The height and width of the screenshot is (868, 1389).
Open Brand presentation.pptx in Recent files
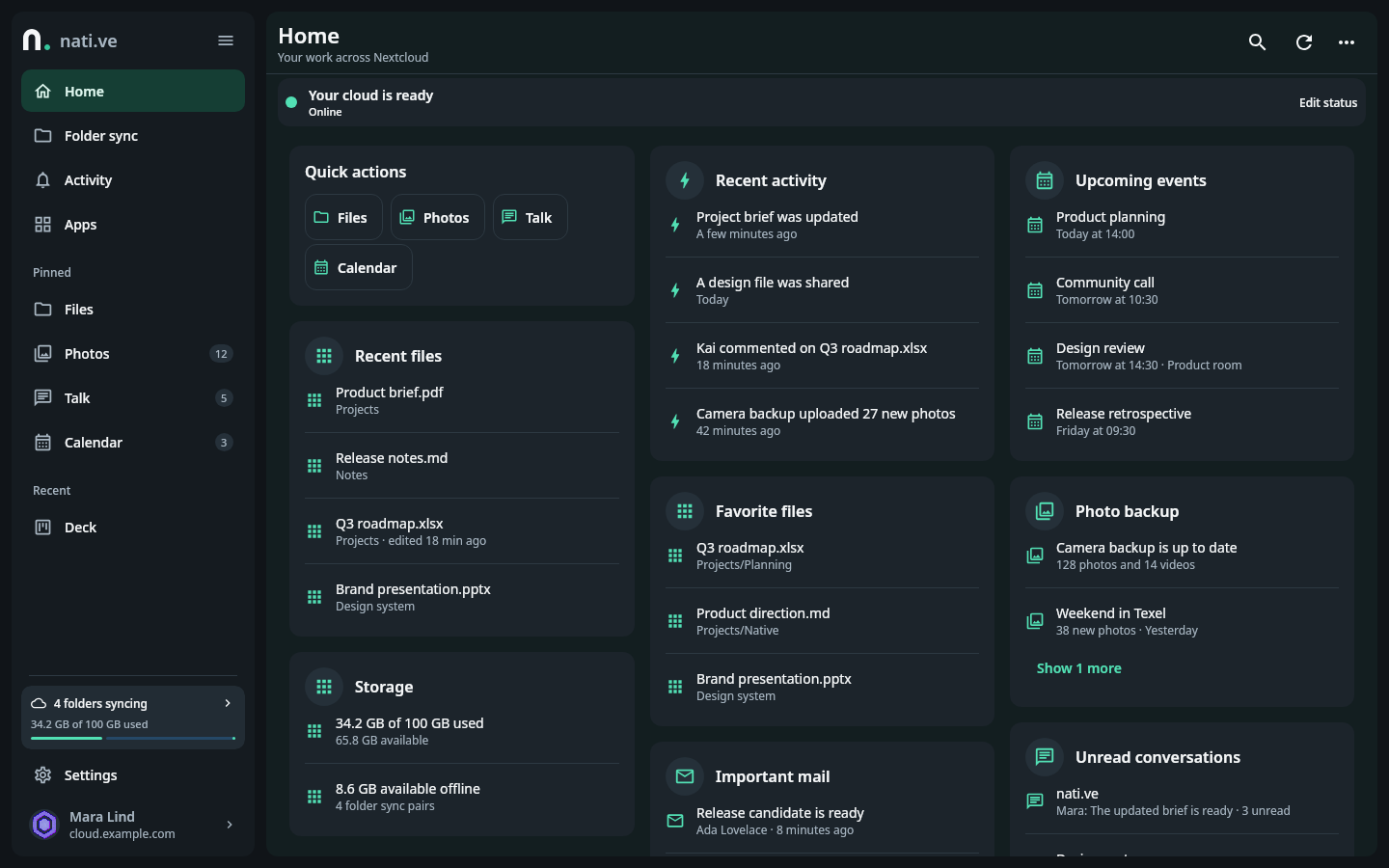(462, 597)
